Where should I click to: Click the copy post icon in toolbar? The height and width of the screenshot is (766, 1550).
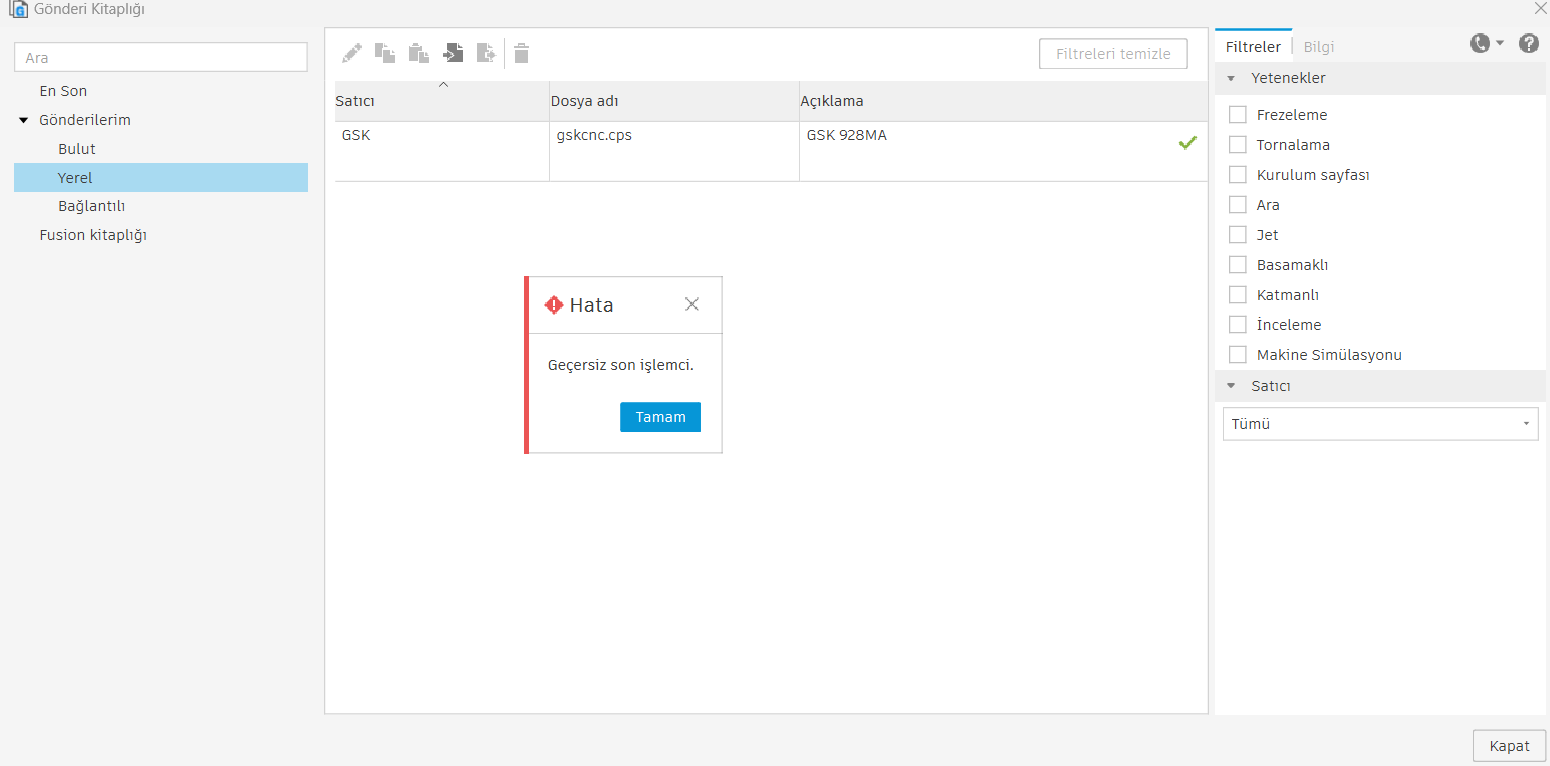385,53
